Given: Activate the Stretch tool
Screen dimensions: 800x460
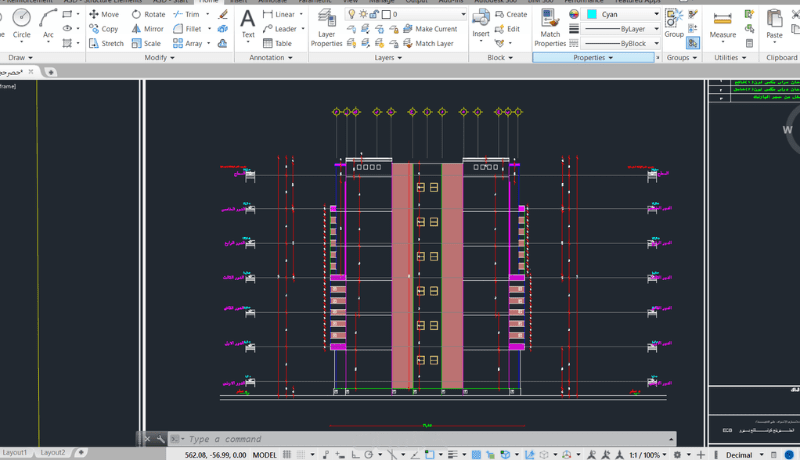Looking at the screenshot, I should pos(106,43).
